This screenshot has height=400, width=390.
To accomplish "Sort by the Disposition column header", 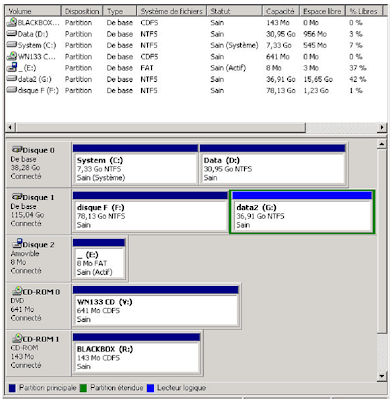I will point(82,11).
